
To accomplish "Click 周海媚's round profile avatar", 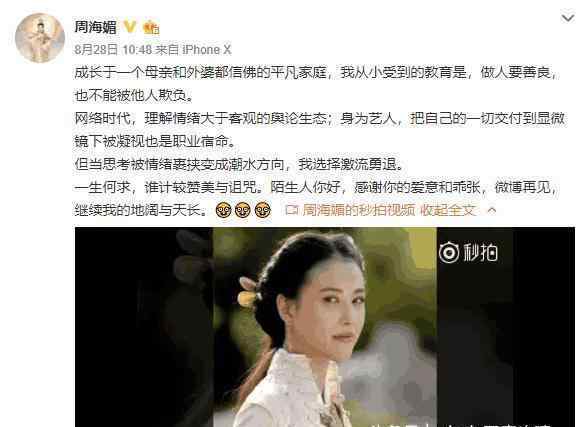I will click(x=40, y=38).
